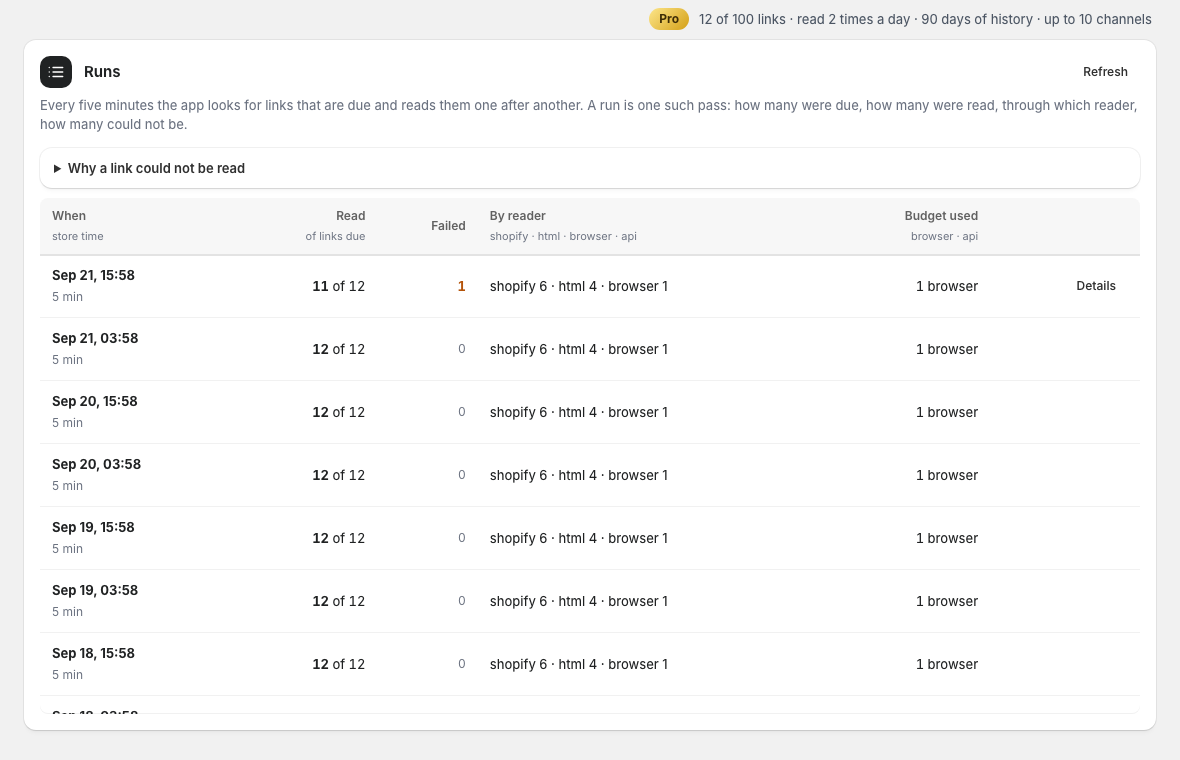Viewport: 1180px width, 760px height.
Task: Click "12 of 12" in the Sep 19, 03:58 row
Action: (339, 602)
